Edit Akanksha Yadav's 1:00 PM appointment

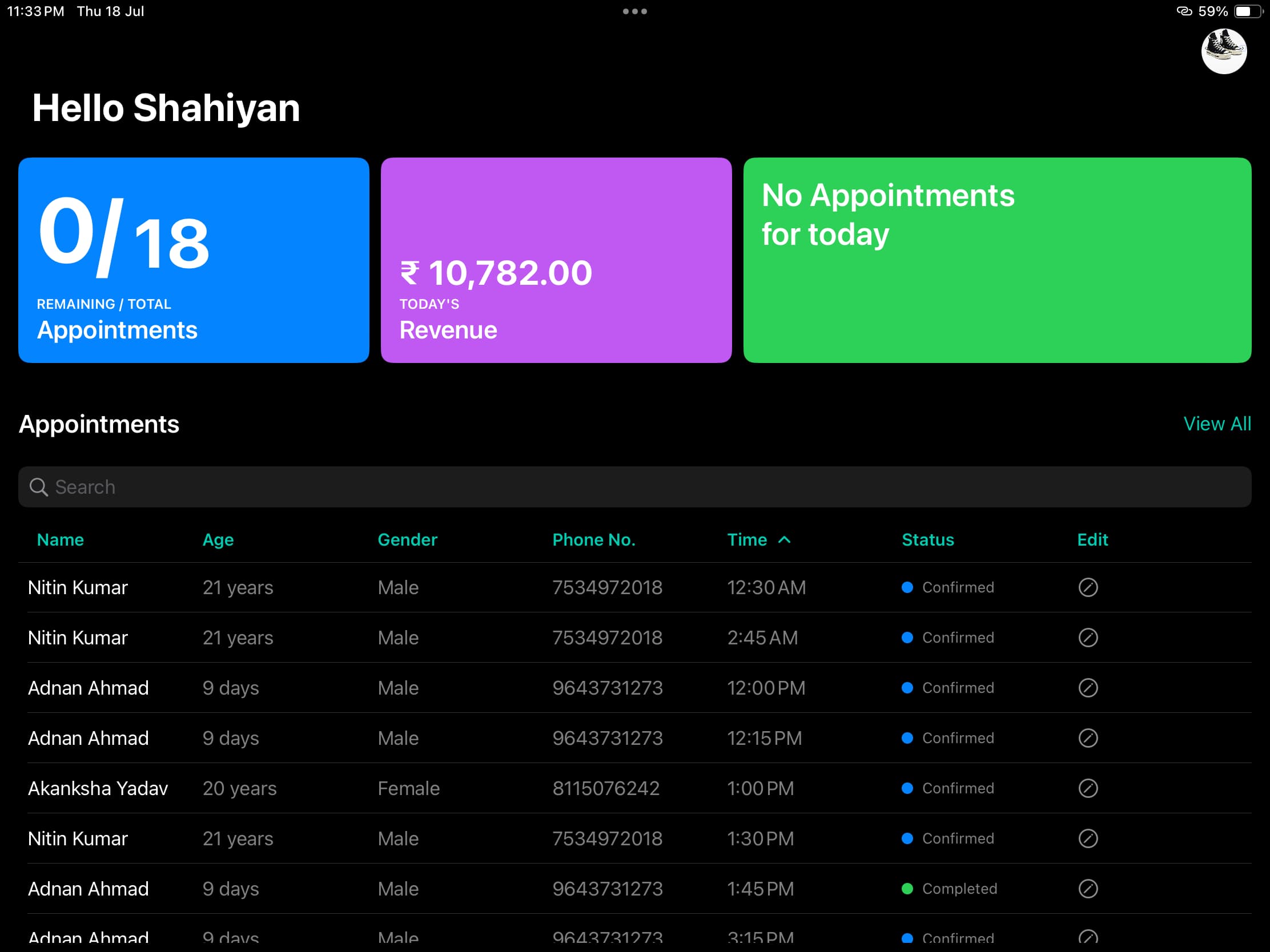(x=1087, y=788)
